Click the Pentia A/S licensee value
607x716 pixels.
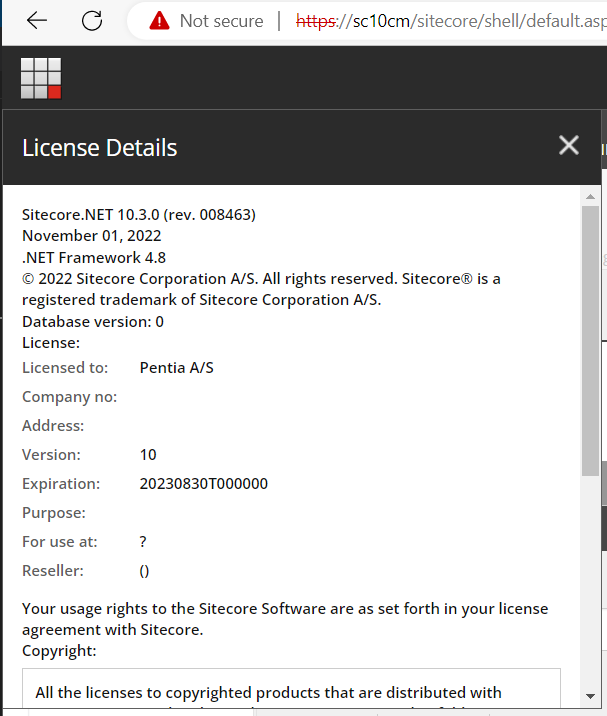point(177,368)
